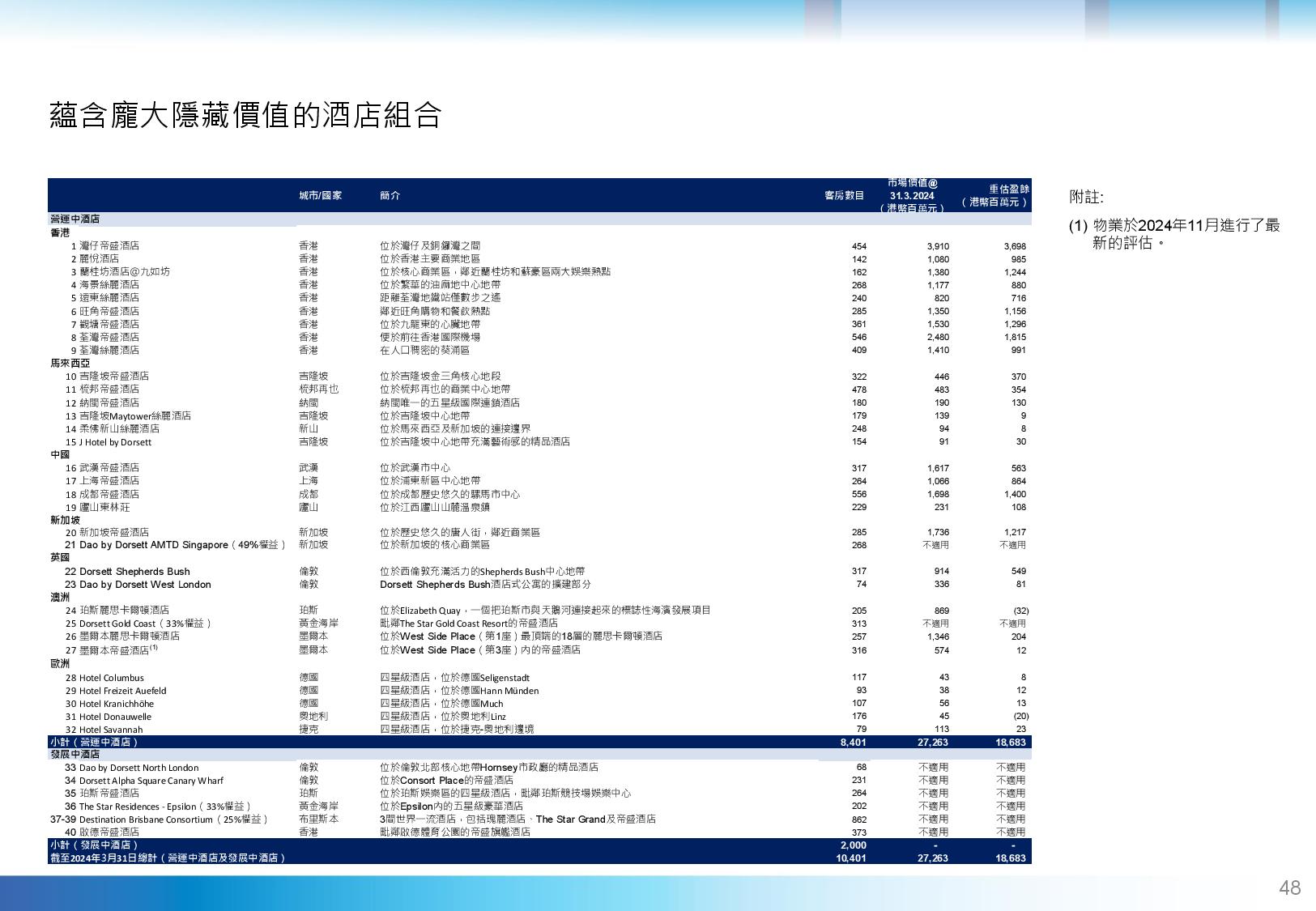Image resolution: width=1316 pixels, height=911 pixels.
Task: Click Hotel Freizeit Auefeld row name
Action: (x=123, y=691)
